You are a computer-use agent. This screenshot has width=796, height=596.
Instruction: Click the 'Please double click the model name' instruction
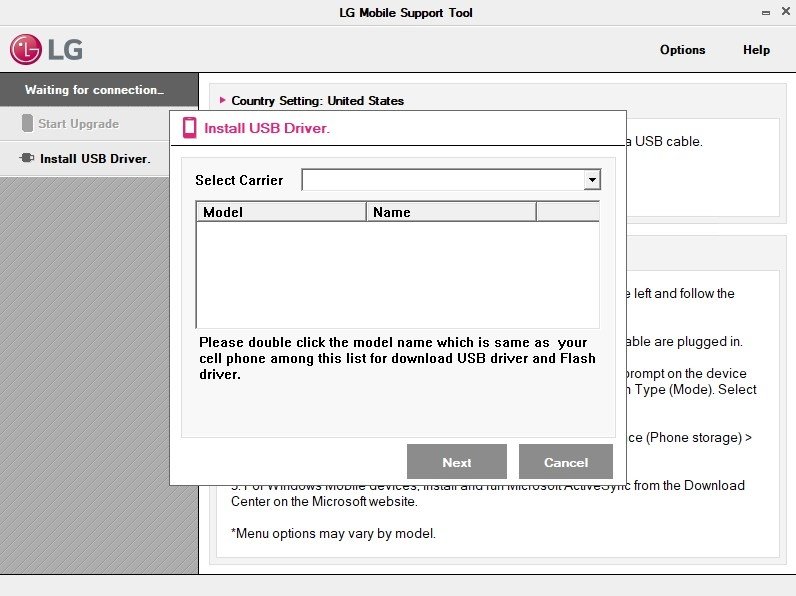(397, 358)
